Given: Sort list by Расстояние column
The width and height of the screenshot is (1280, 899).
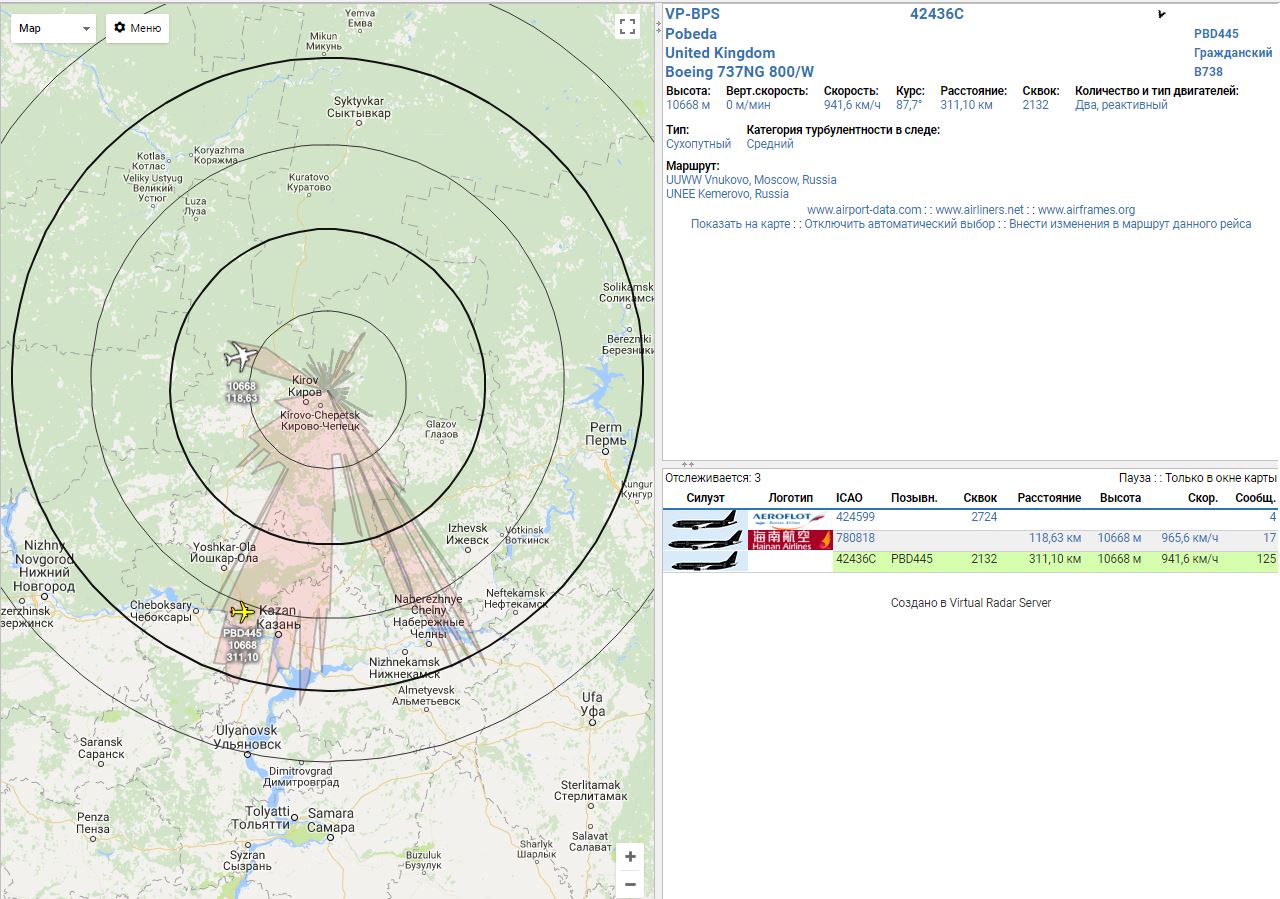Looking at the screenshot, I should point(1049,498).
